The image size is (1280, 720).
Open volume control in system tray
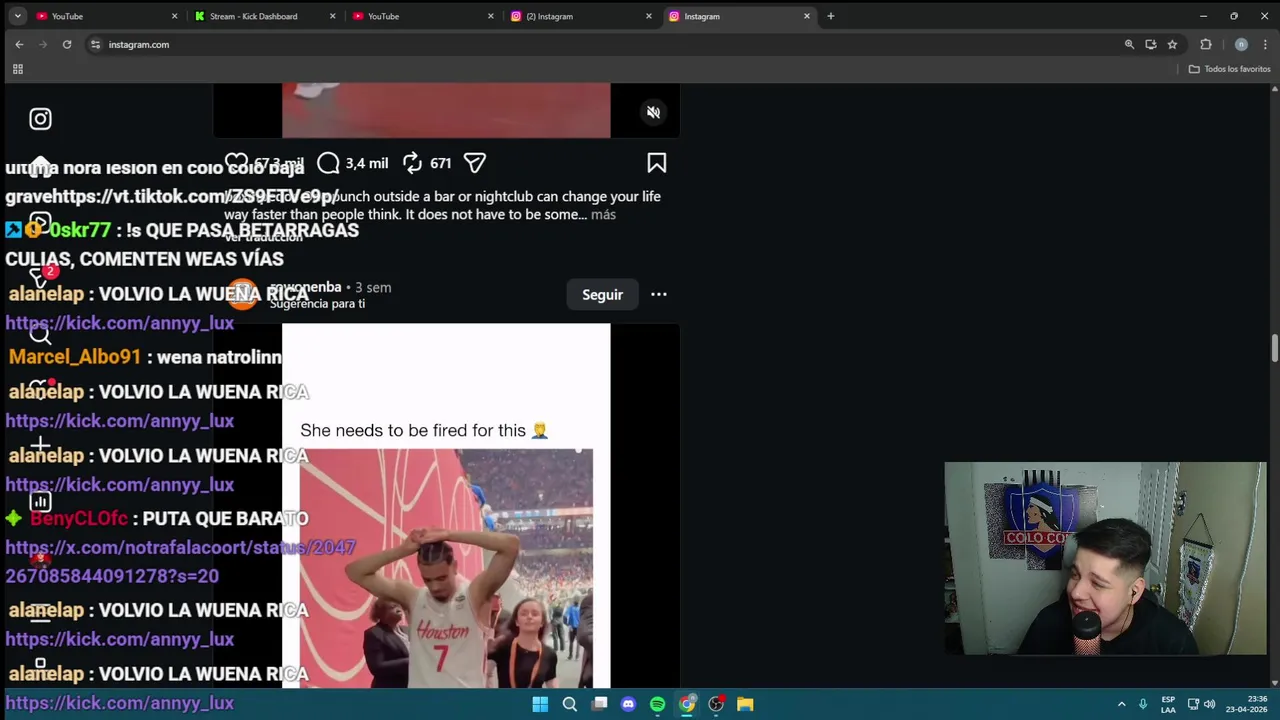[x=1210, y=704]
